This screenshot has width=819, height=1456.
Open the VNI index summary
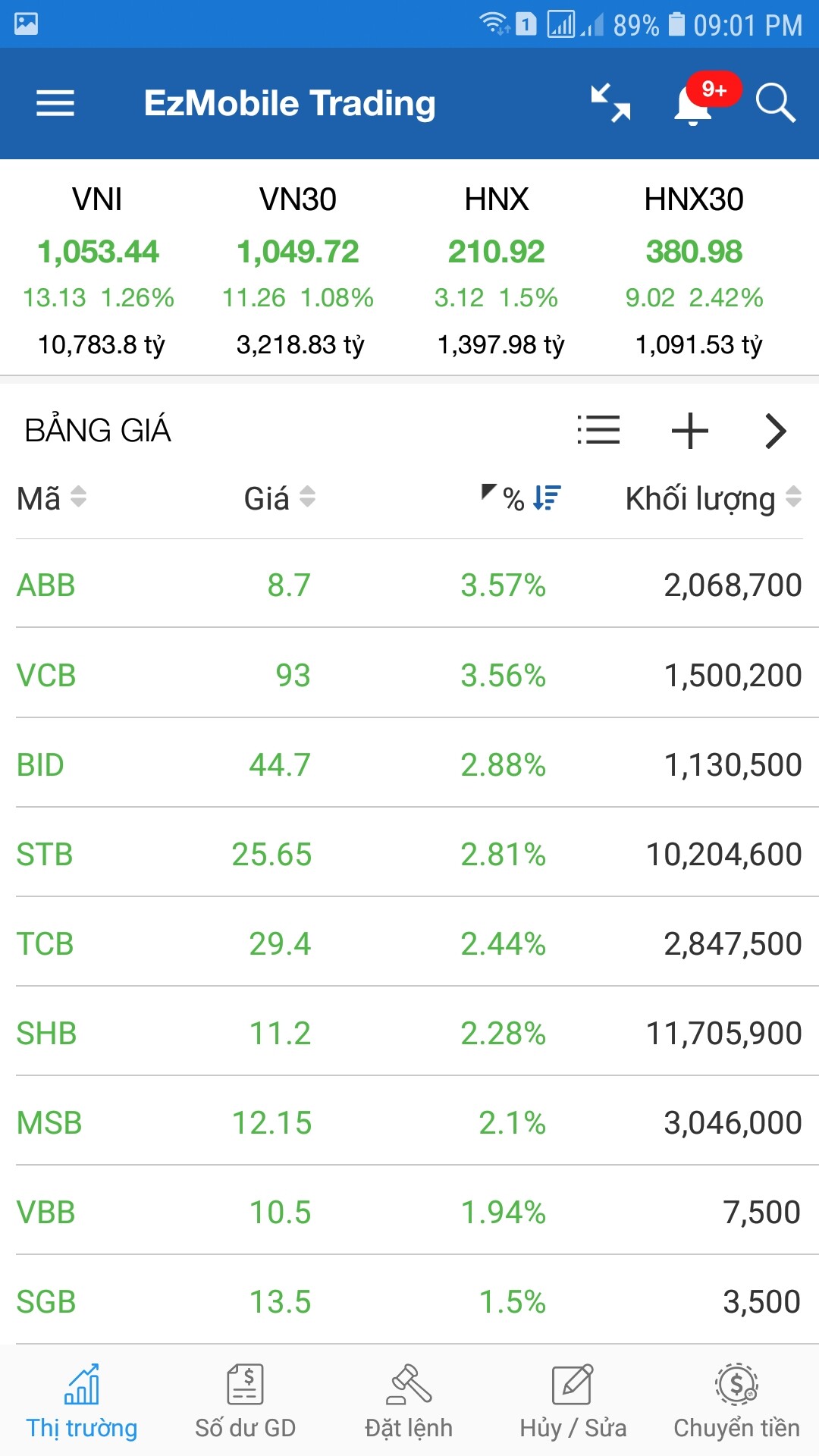pyautogui.click(x=99, y=269)
